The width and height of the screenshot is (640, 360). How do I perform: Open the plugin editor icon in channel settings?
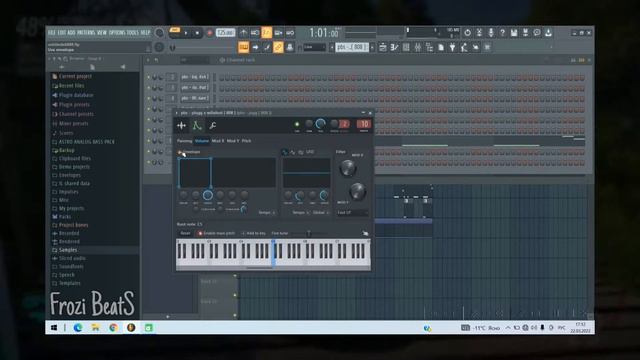[x=182, y=126]
